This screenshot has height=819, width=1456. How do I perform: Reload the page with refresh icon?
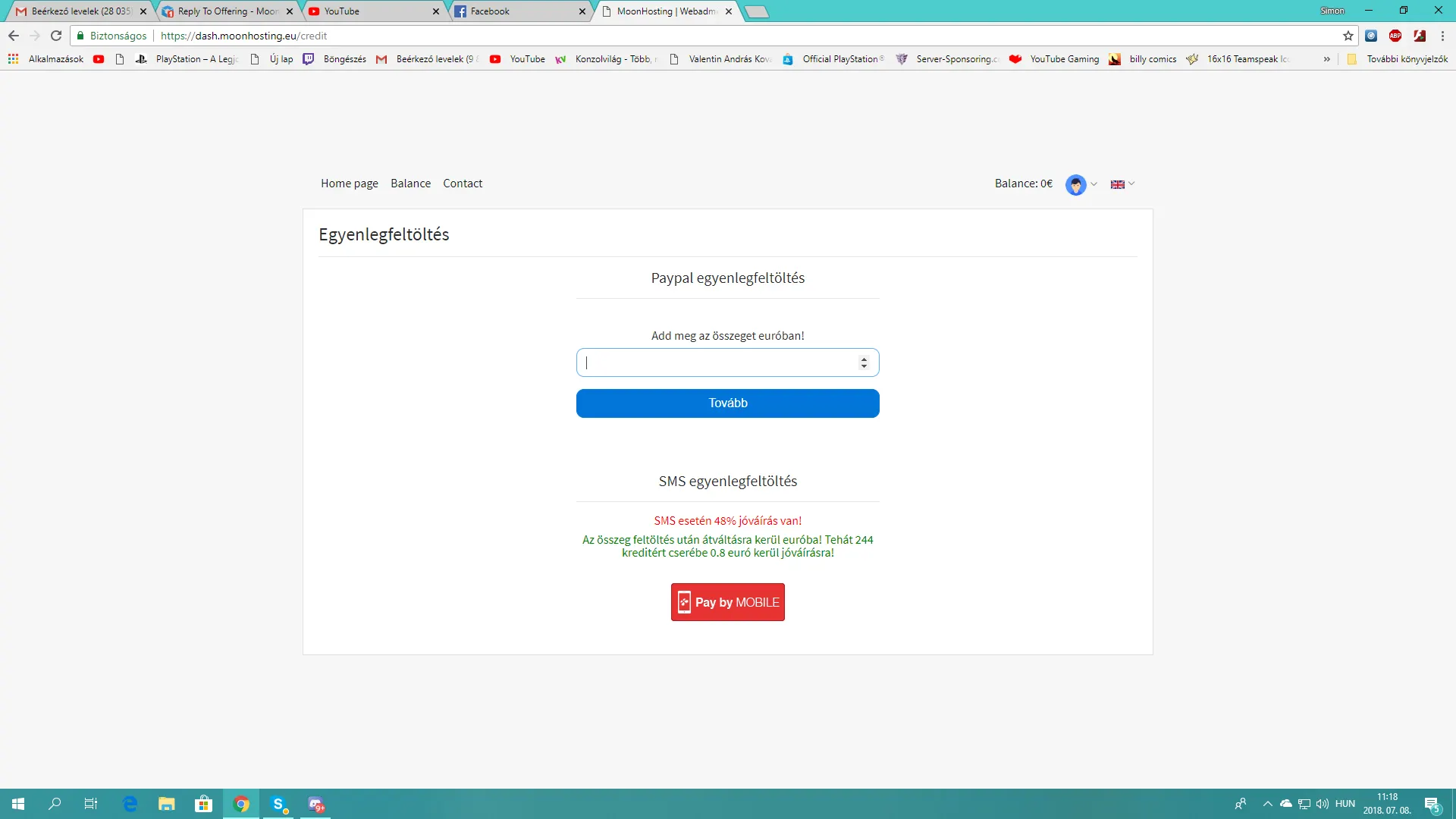[56, 36]
